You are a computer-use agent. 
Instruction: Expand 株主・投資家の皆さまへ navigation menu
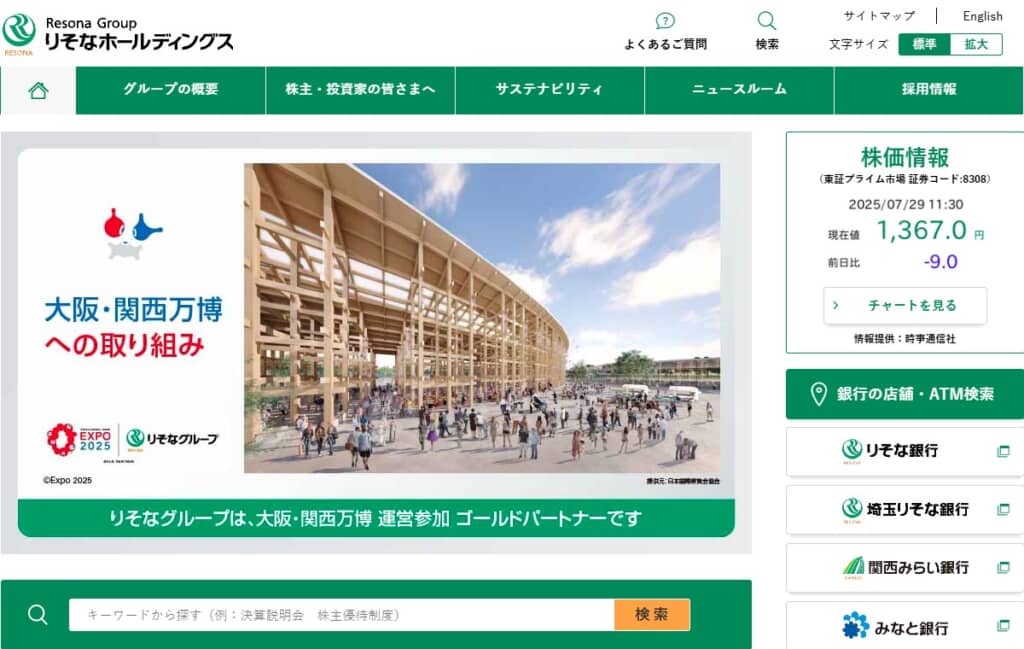coord(360,90)
